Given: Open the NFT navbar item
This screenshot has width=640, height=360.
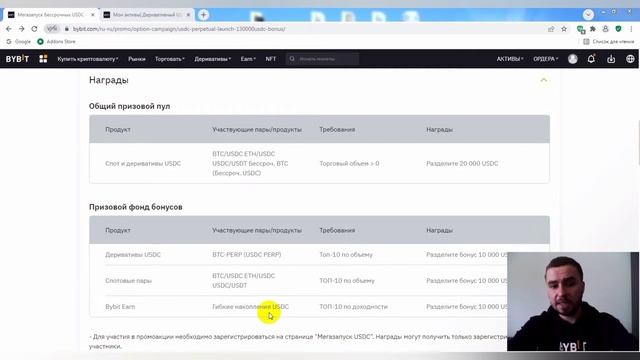Looking at the screenshot, I should 271,59.
